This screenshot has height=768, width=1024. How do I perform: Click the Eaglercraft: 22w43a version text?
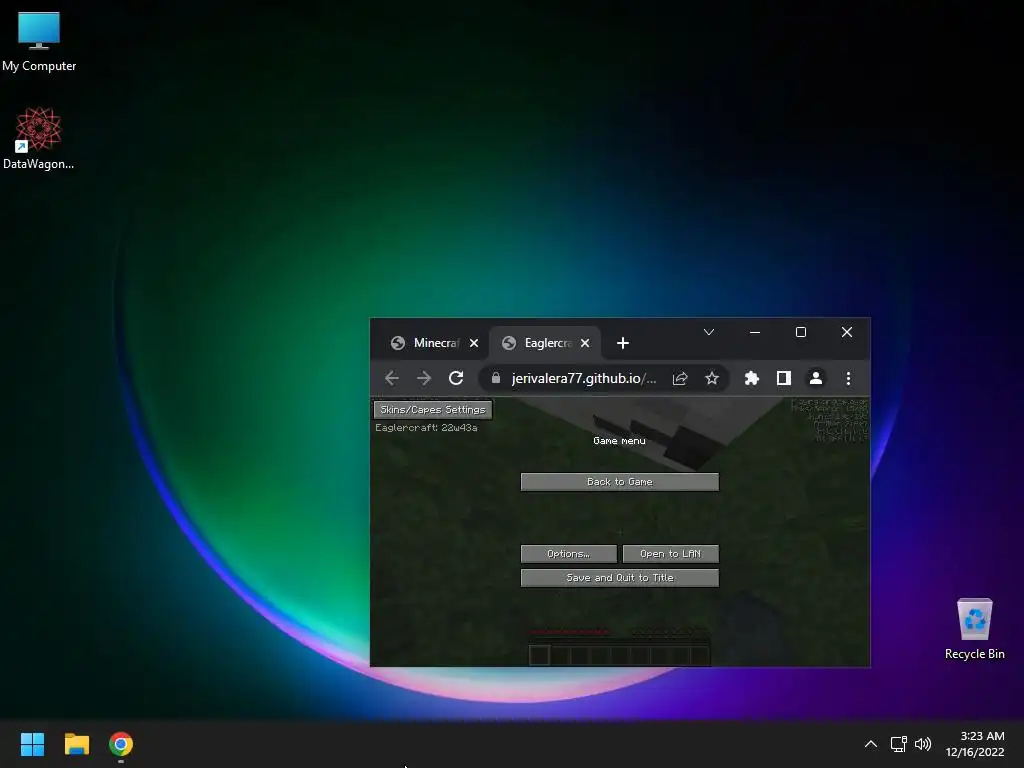(426, 428)
